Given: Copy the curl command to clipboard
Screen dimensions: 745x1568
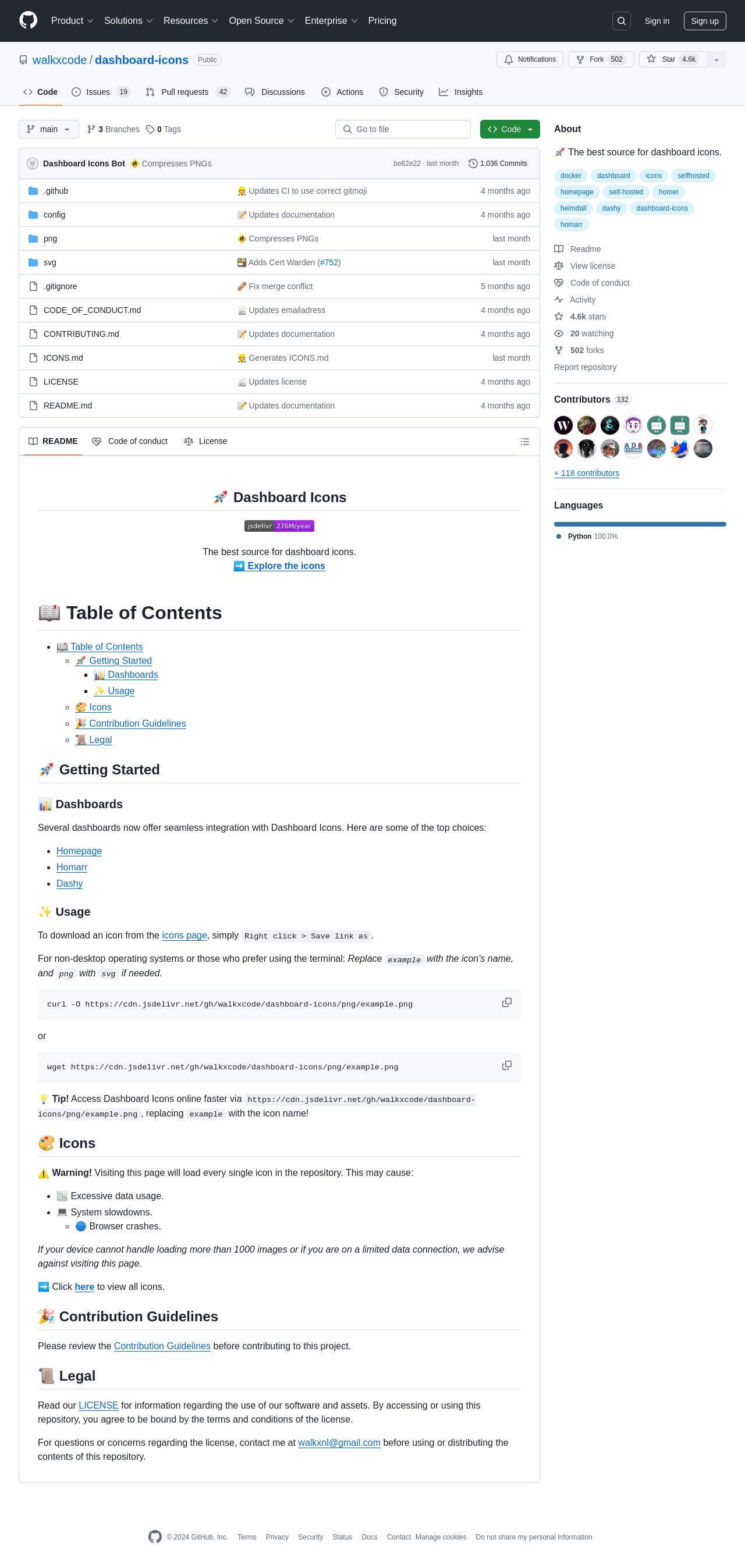Looking at the screenshot, I should click(x=506, y=1002).
